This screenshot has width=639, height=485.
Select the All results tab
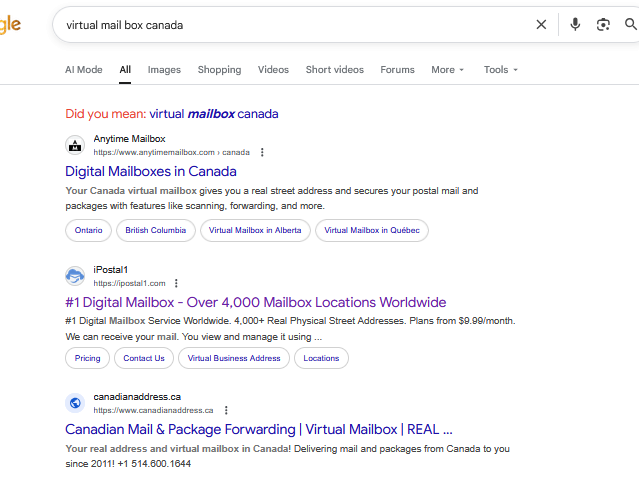point(125,70)
